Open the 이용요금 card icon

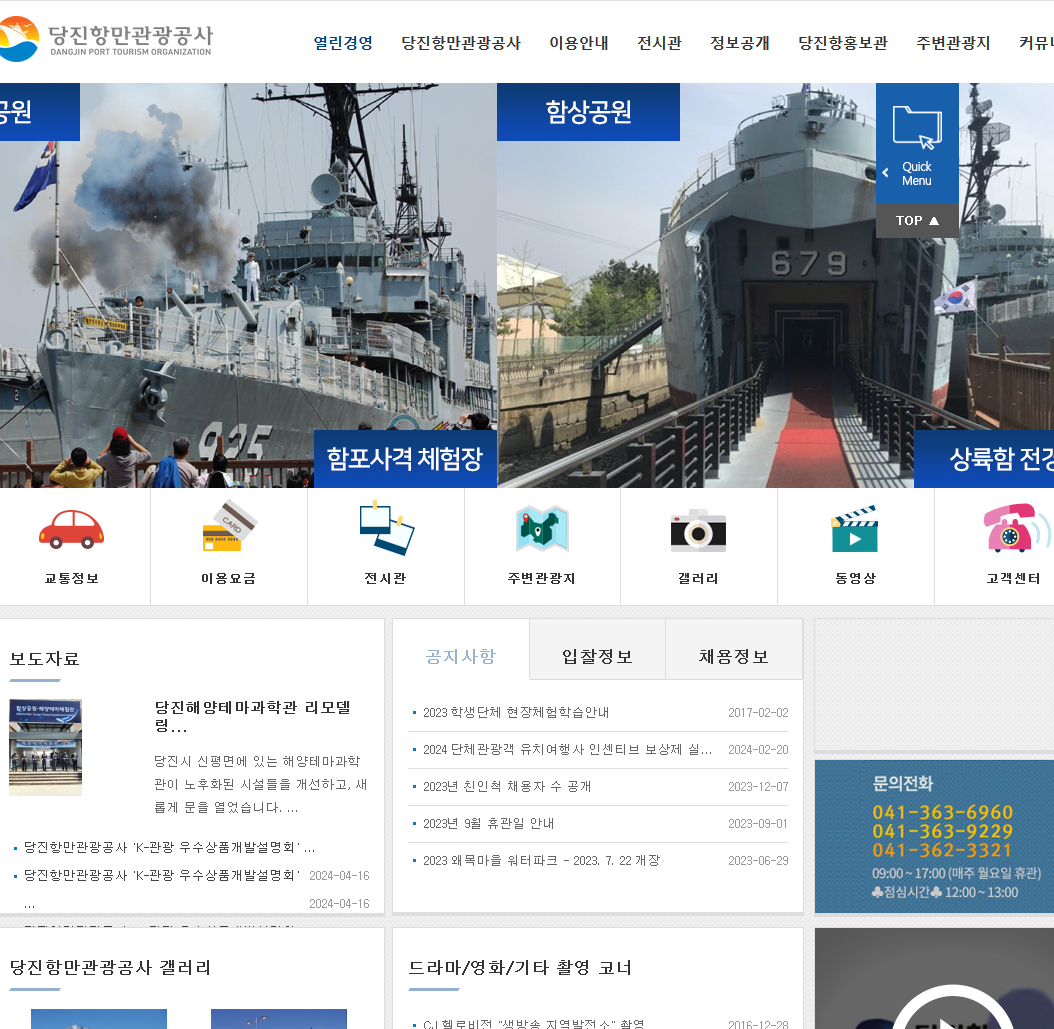tap(229, 526)
